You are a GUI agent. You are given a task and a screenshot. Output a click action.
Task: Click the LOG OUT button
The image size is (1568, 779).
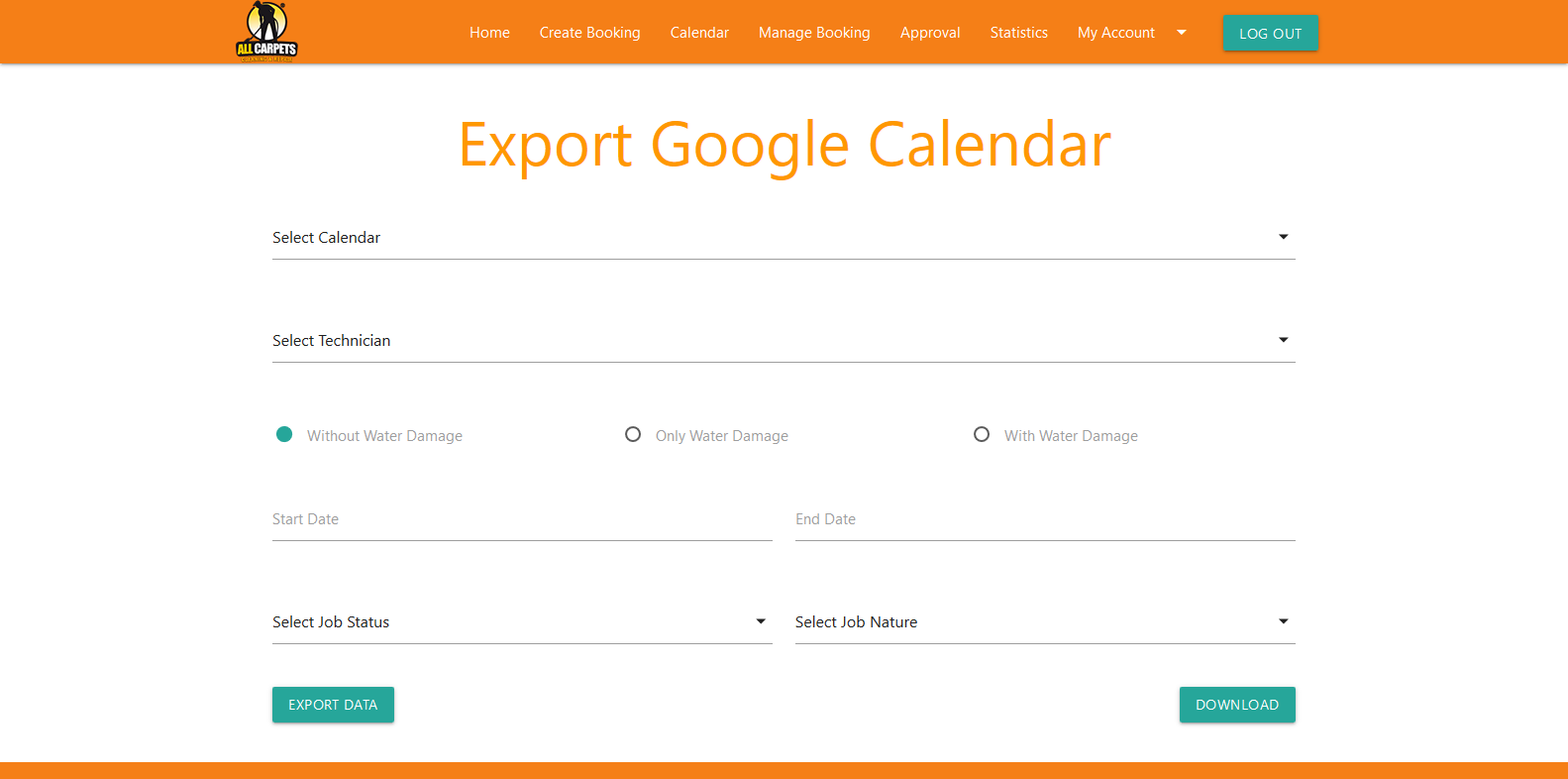[x=1271, y=33]
